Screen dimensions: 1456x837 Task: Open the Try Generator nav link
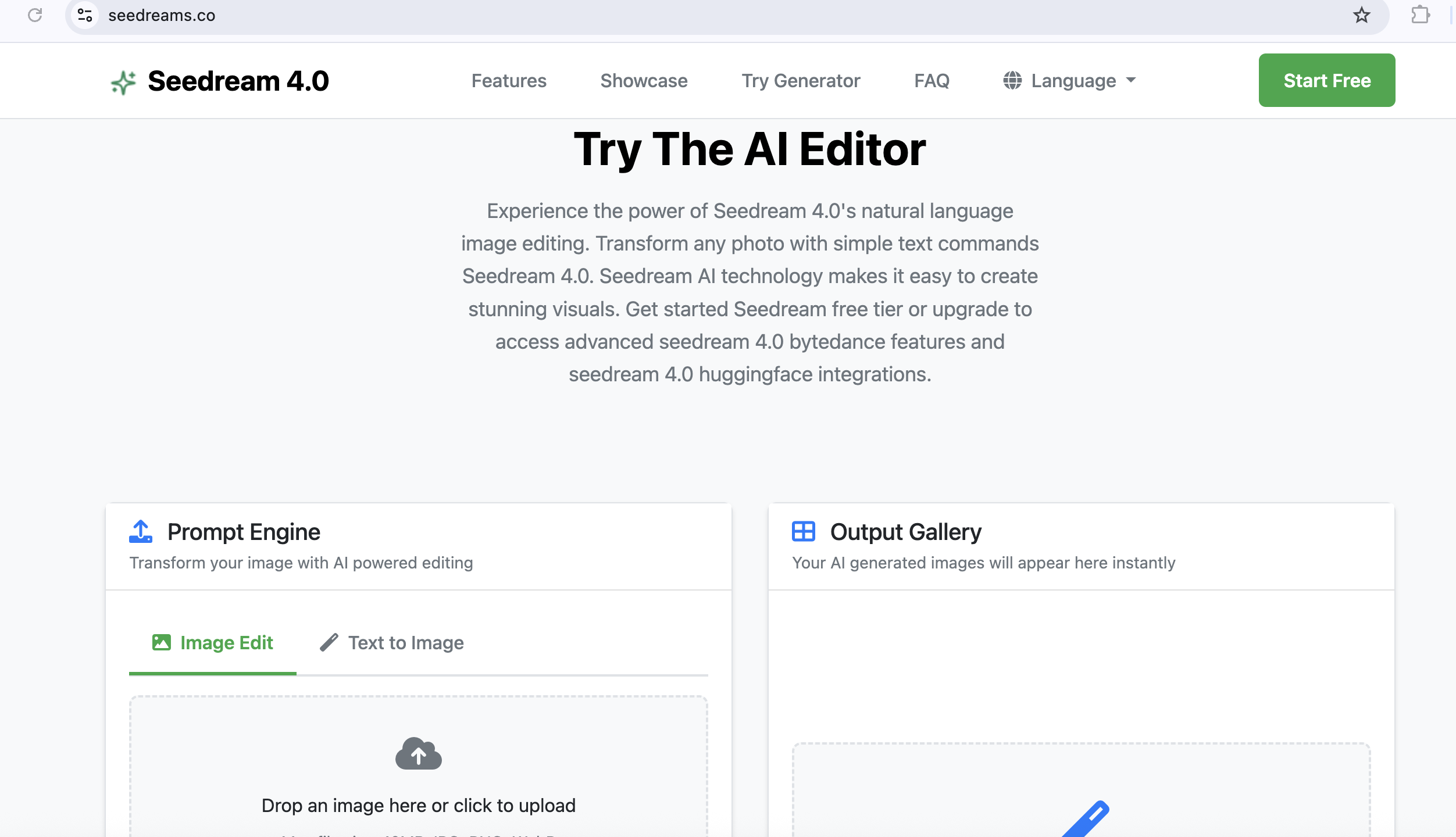(801, 81)
